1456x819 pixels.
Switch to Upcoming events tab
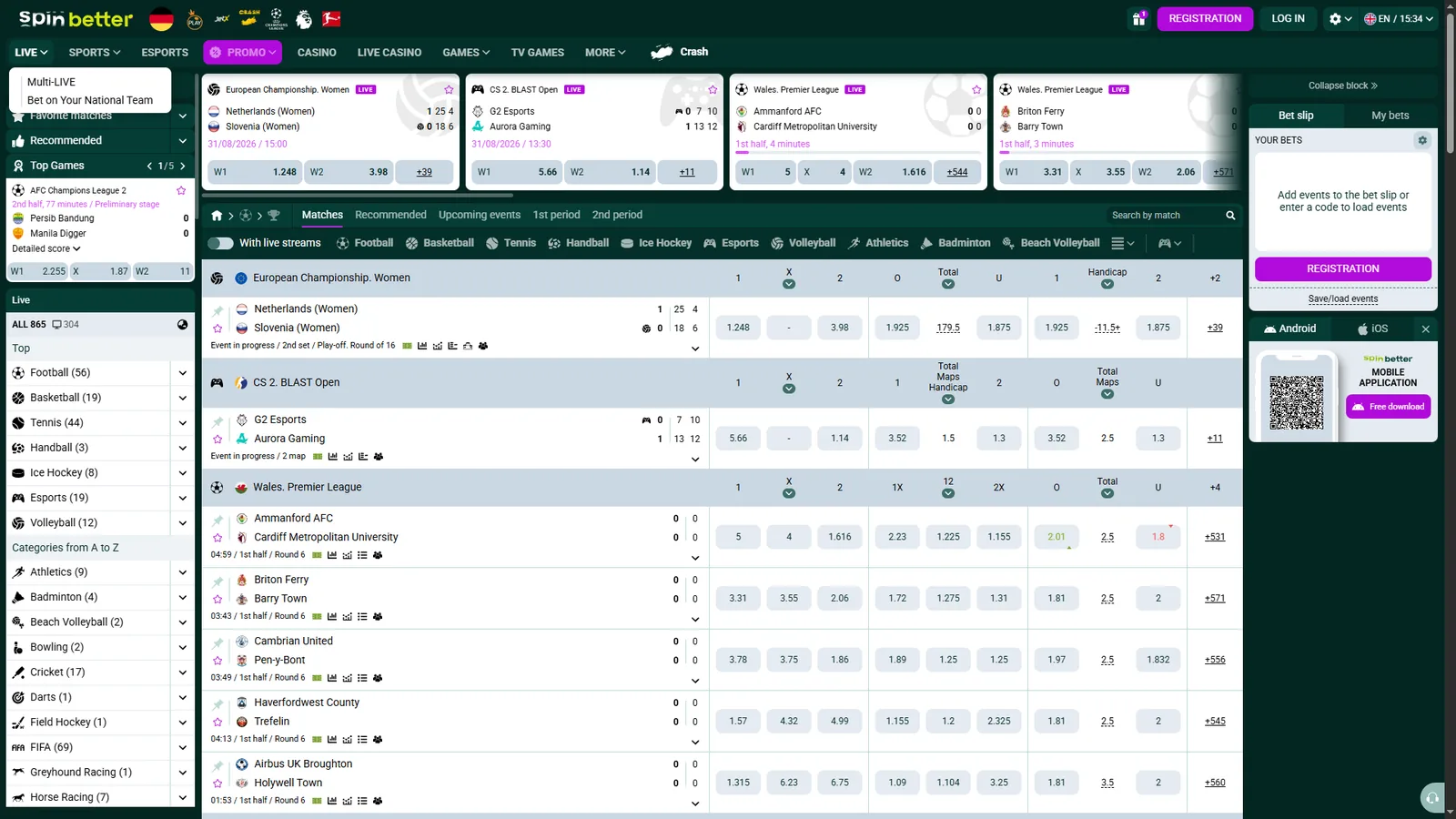click(480, 216)
